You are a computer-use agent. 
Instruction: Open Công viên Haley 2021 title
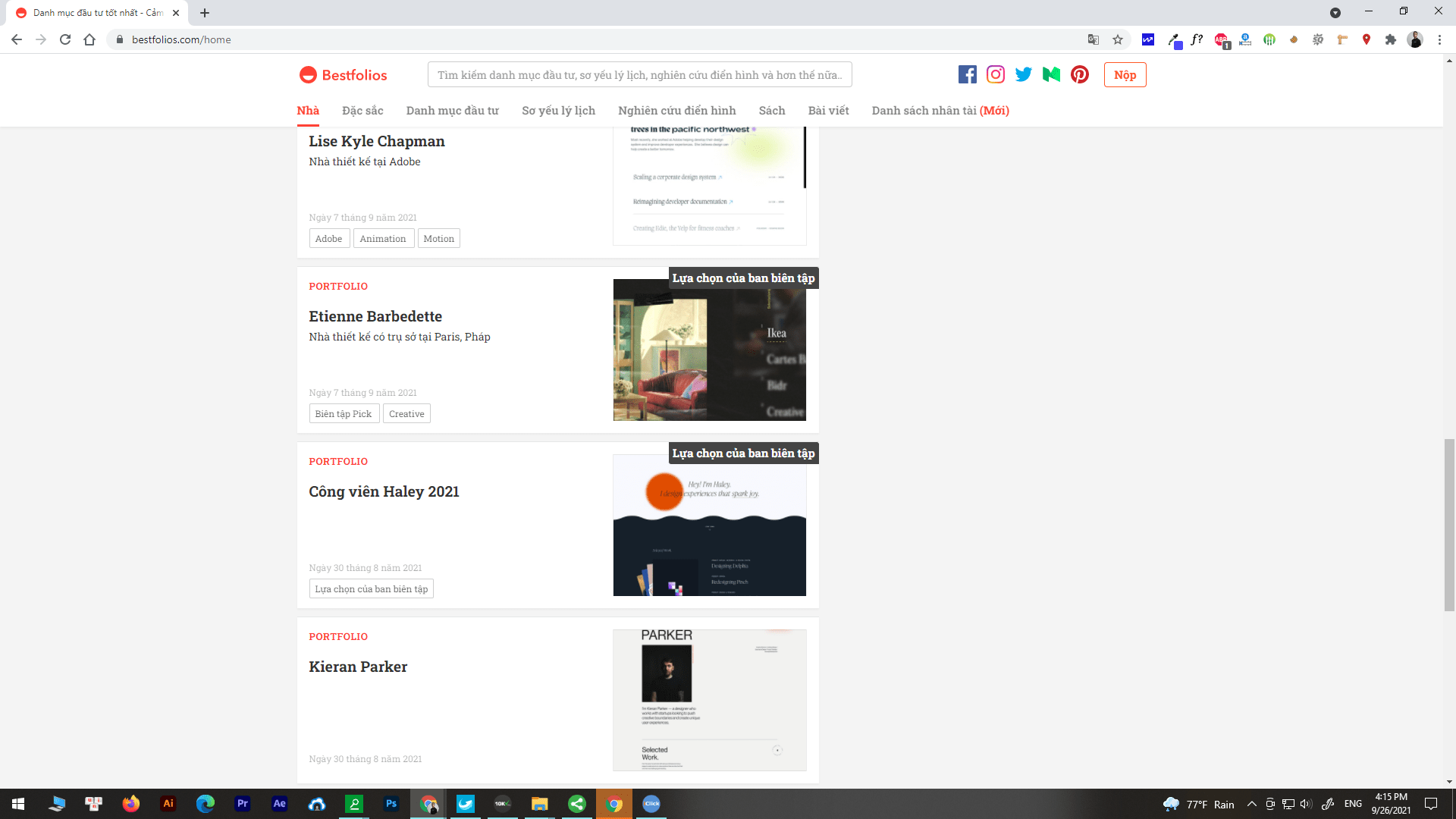point(384,491)
